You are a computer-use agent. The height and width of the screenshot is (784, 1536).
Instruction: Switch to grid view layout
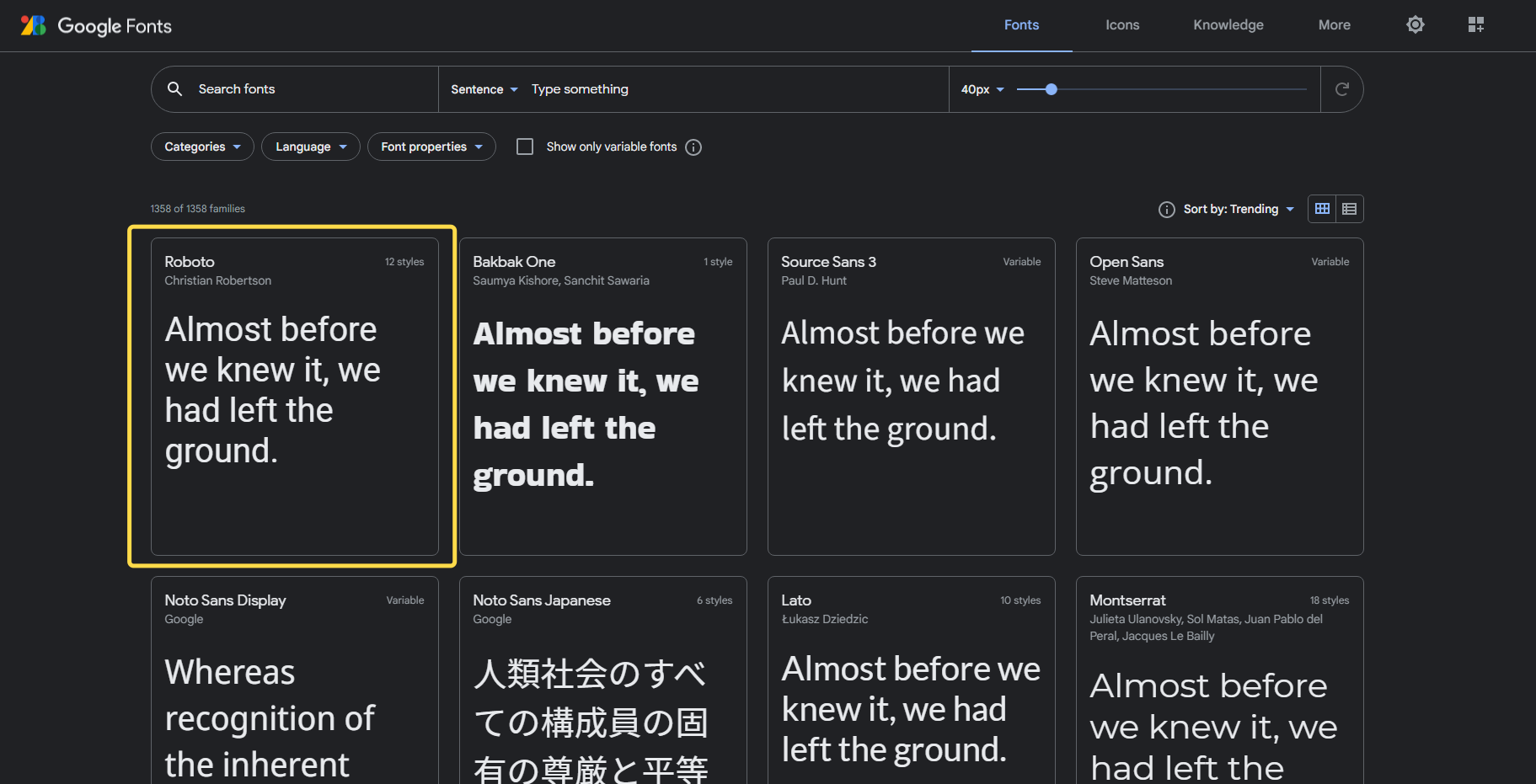[x=1322, y=209]
